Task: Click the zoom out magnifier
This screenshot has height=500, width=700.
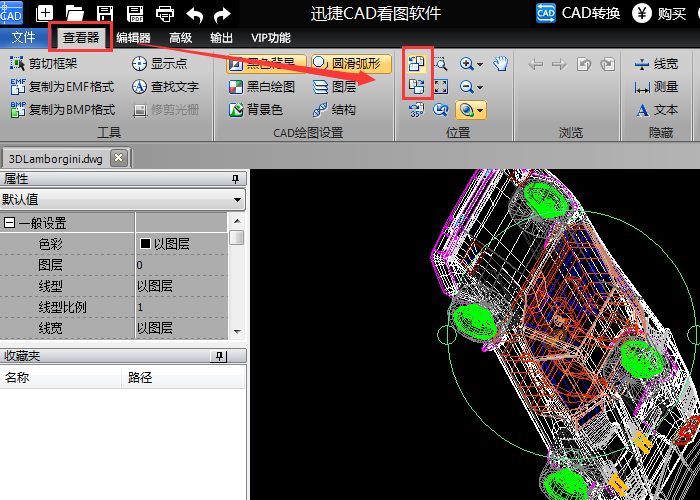Action: (x=467, y=86)
